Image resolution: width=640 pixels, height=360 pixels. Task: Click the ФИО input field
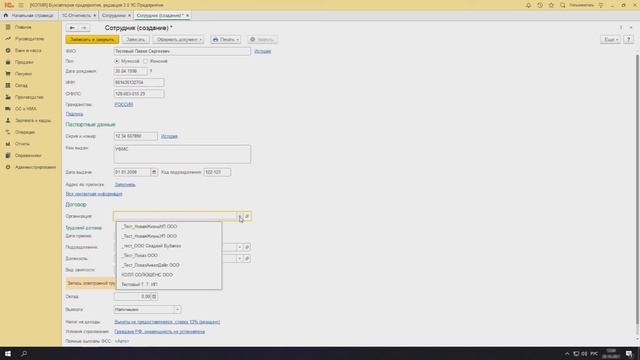click(182, 51)
